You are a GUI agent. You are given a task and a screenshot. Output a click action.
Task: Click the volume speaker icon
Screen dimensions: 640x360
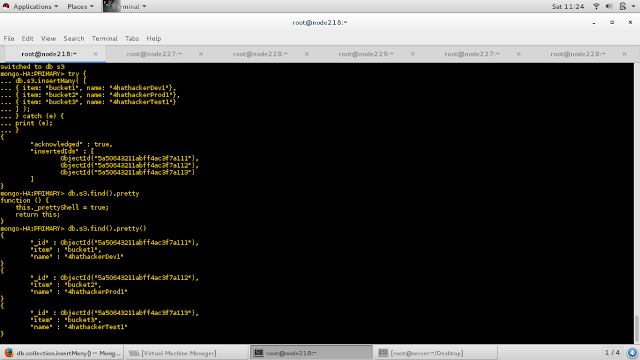pos(609,7)
